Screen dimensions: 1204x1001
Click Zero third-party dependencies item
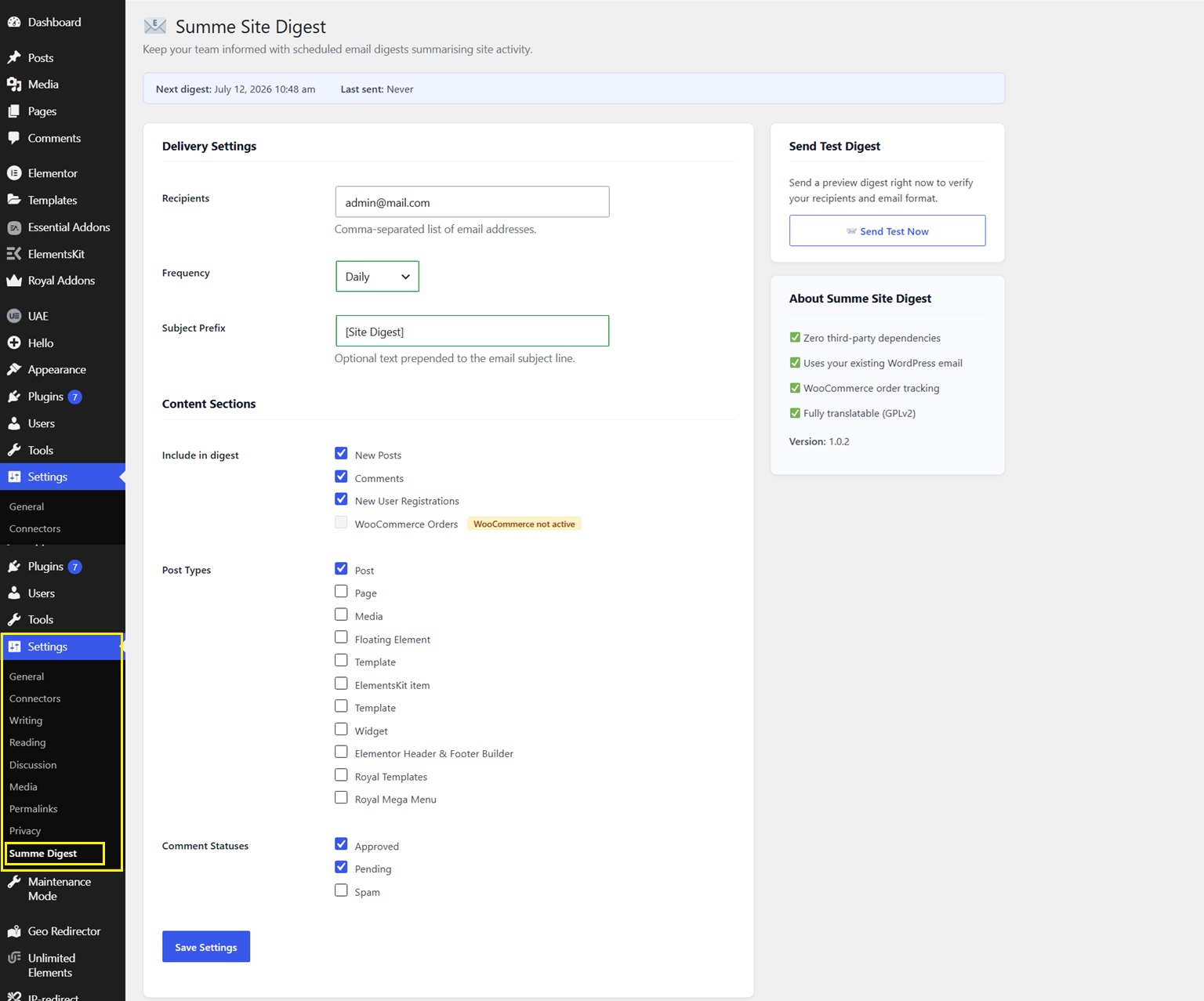click(x=865, y=338)
